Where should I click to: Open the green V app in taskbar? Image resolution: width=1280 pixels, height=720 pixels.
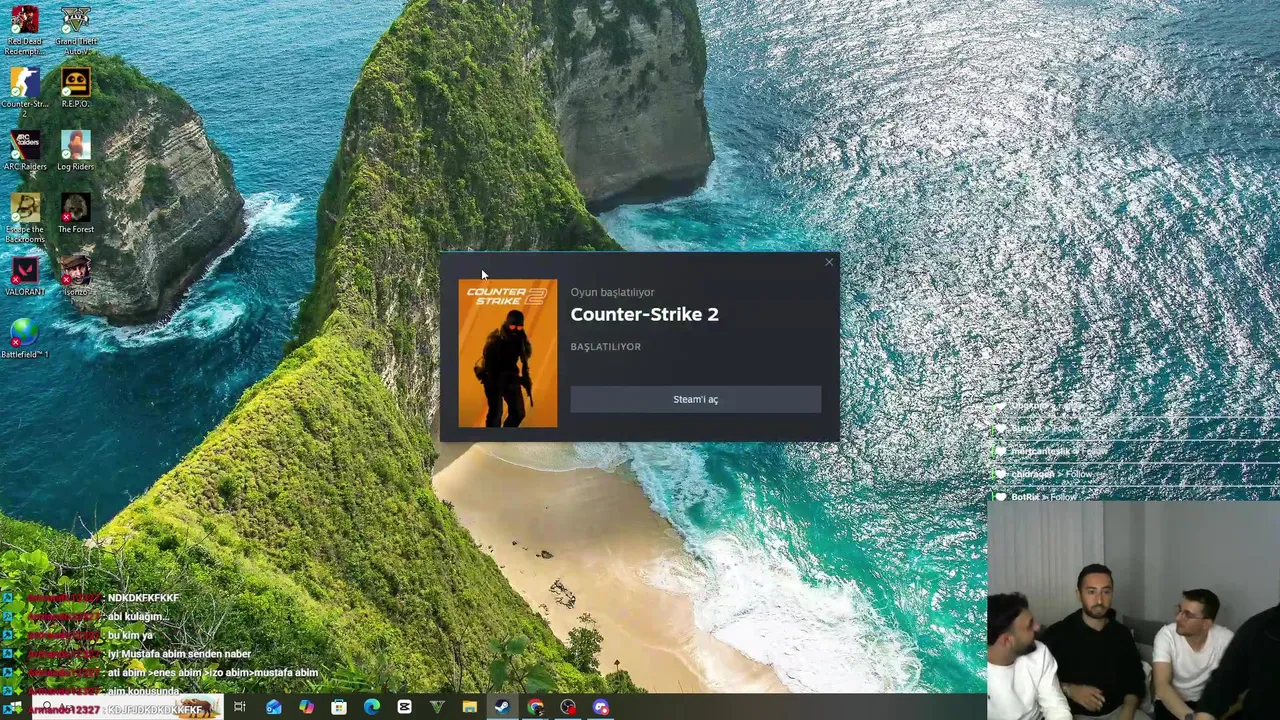point(437,707)
